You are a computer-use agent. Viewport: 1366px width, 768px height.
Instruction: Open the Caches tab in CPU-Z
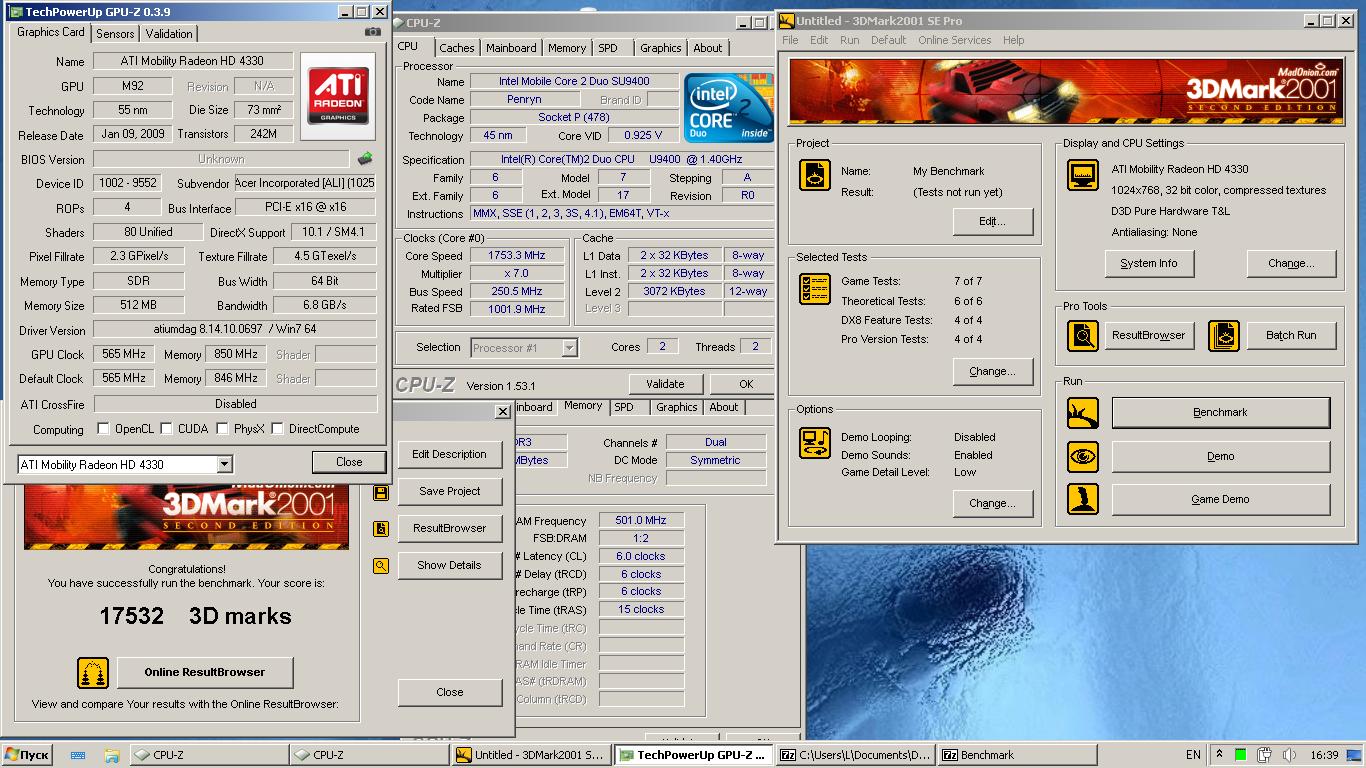click(457, 48)
